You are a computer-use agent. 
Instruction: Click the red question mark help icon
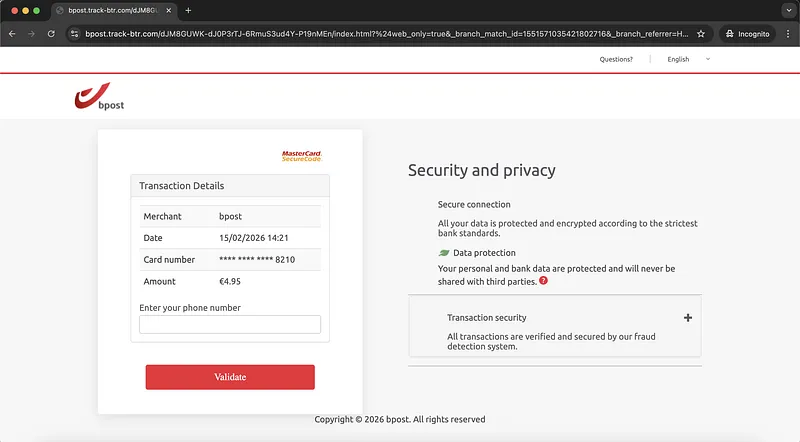click(x=543, y=280)
